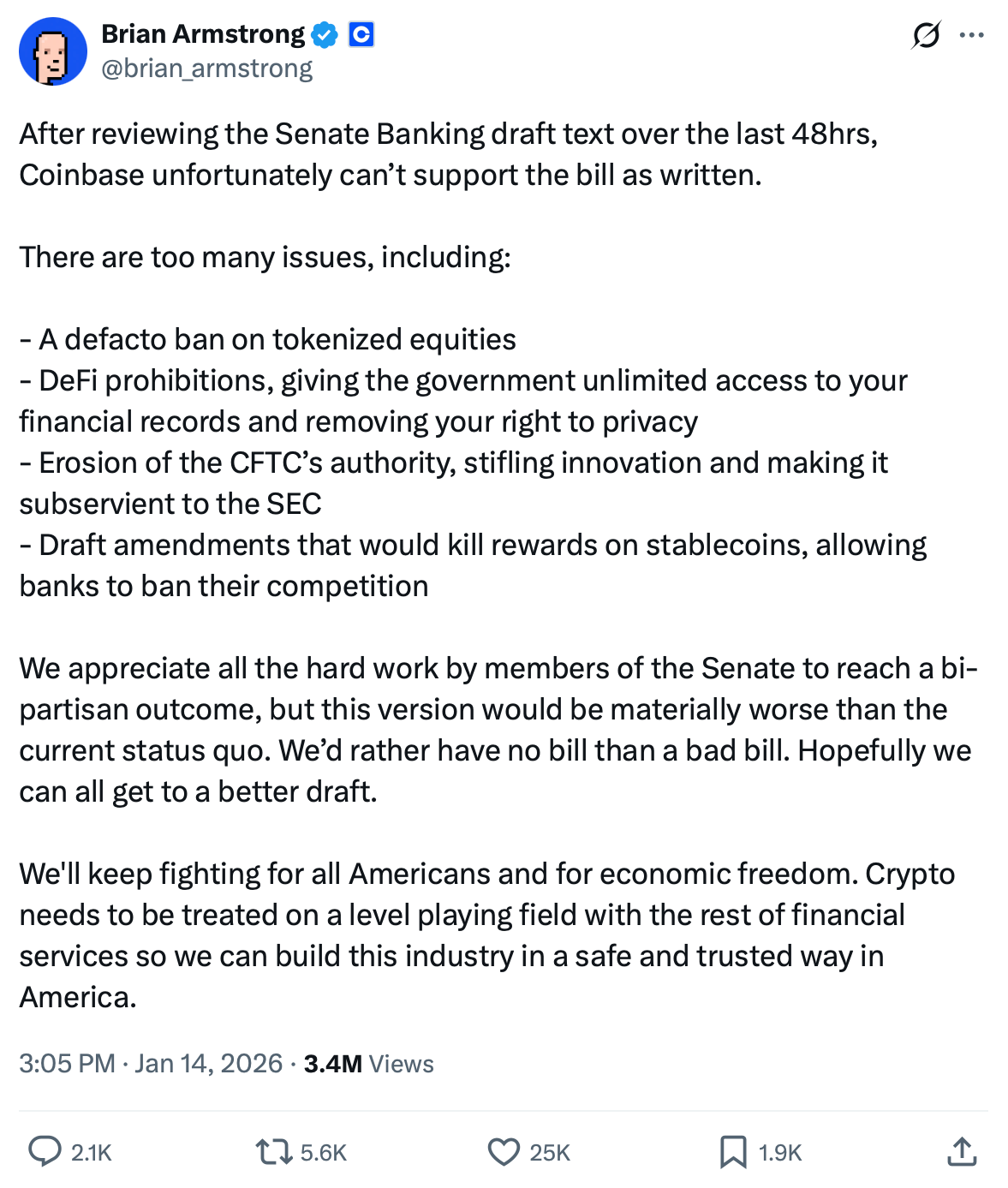Open the @brian_armstrong handle link
Image resolution: width=1008 pixels, height=1188 pixels.
point(207,69)
